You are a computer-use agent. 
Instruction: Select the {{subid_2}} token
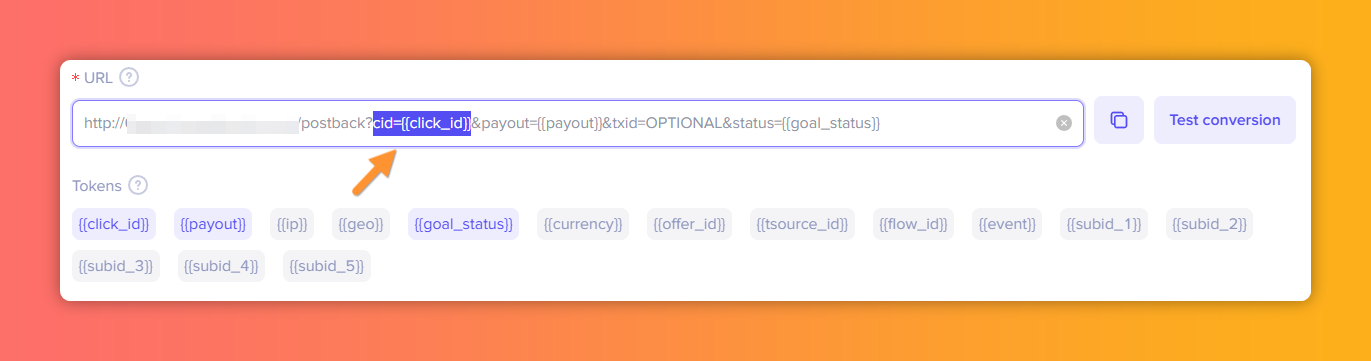tap(1209, 224)
